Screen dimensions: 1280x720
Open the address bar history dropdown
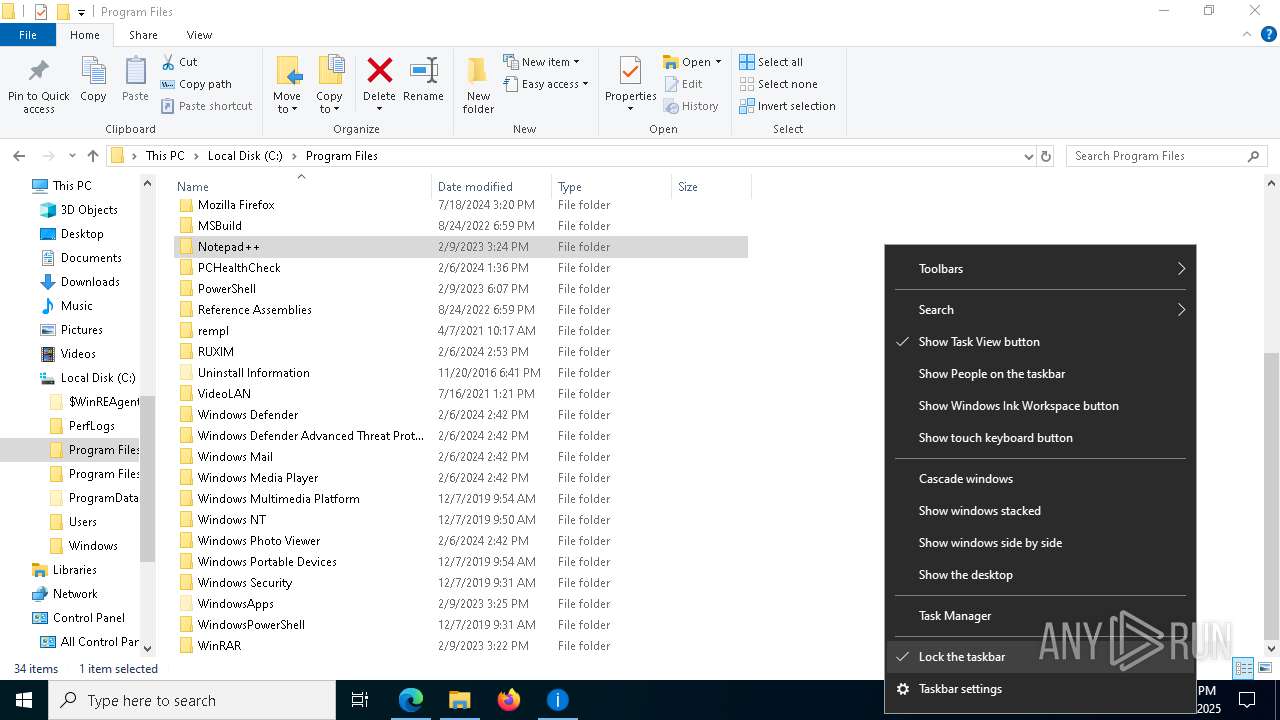pos(1028,156)
